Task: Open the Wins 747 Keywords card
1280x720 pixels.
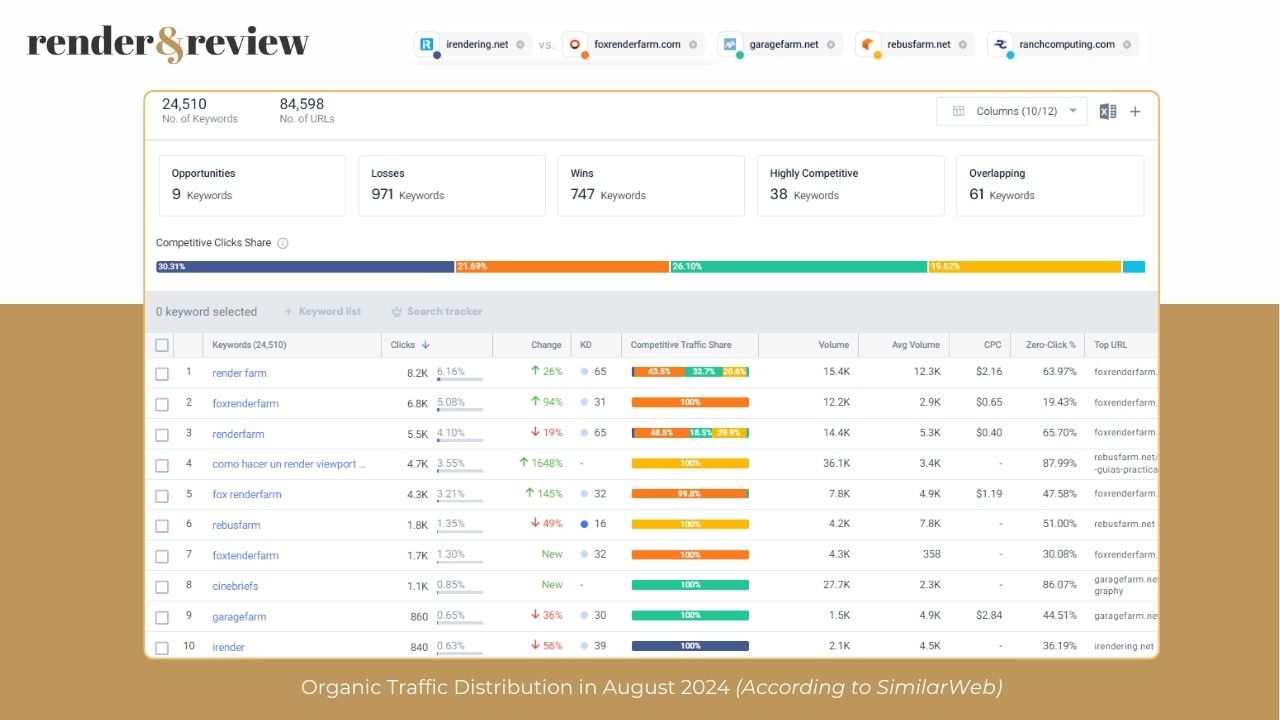Action: 651,185
